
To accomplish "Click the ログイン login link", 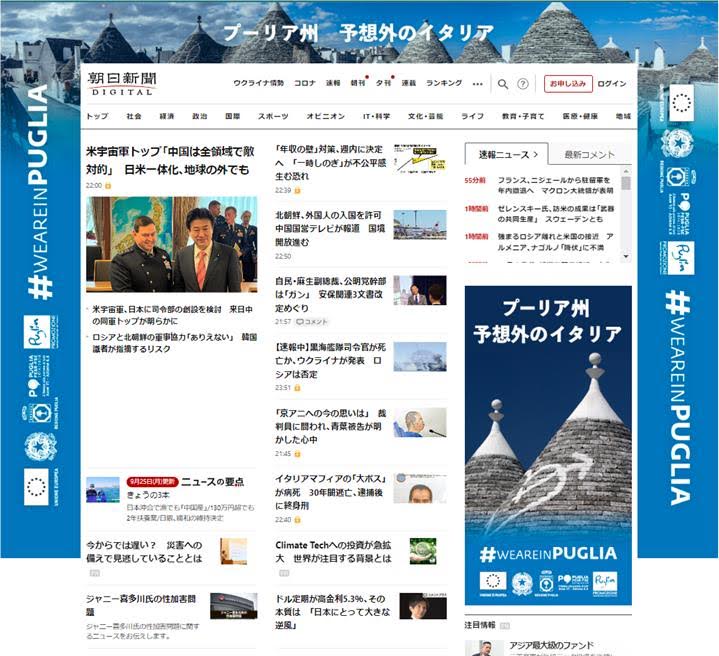I will (x=612, y=84).
